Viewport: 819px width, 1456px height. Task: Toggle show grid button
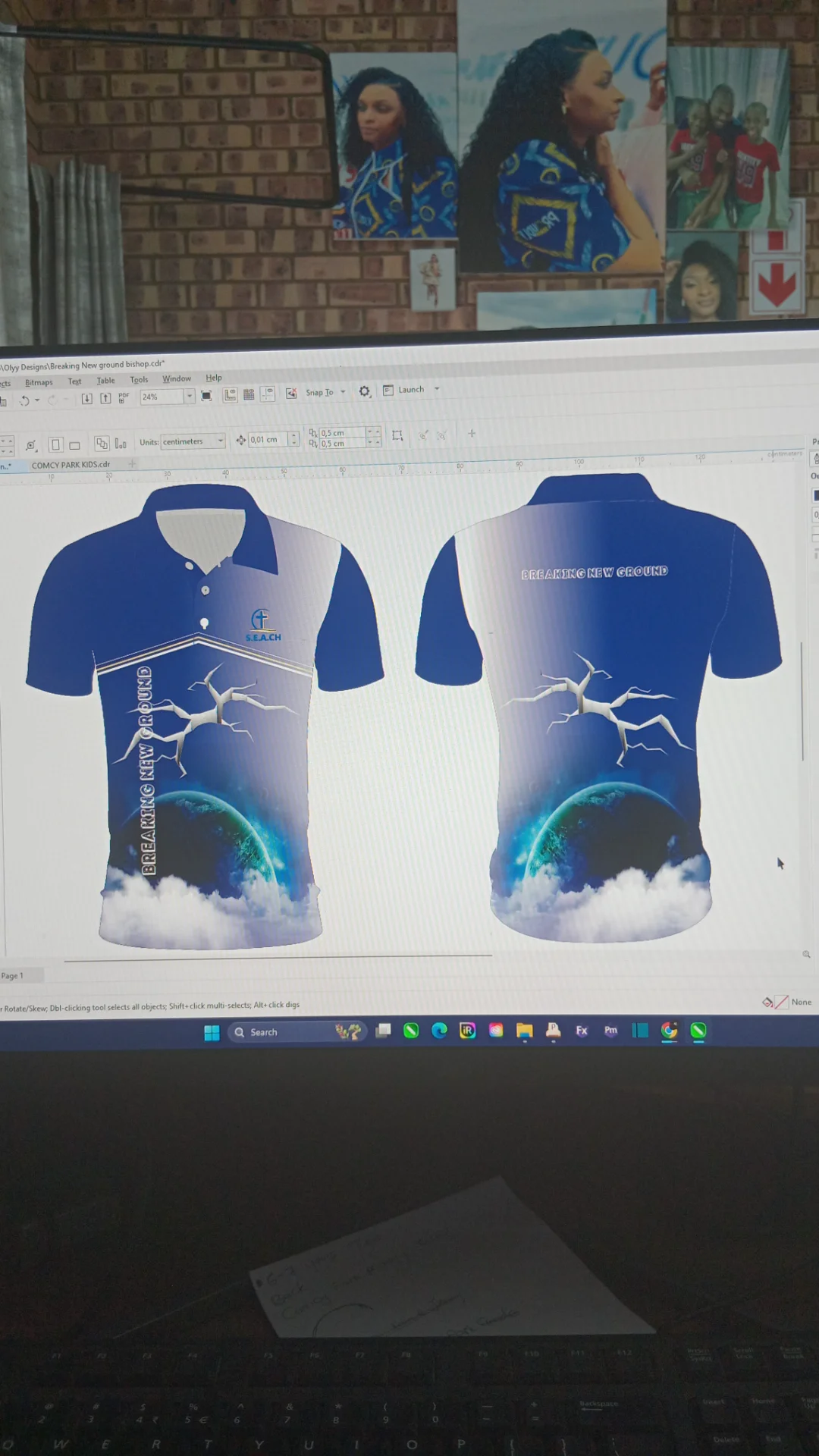(249, 394)
